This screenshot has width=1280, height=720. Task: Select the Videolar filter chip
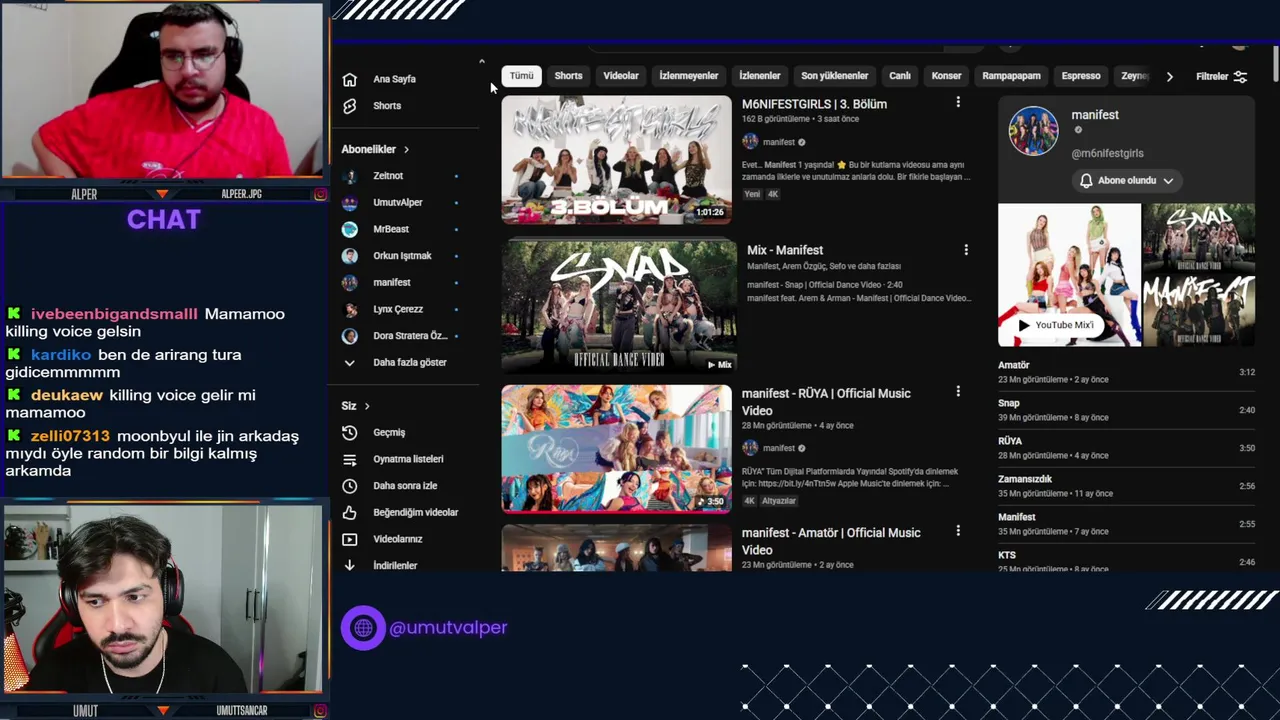point(621,76)
